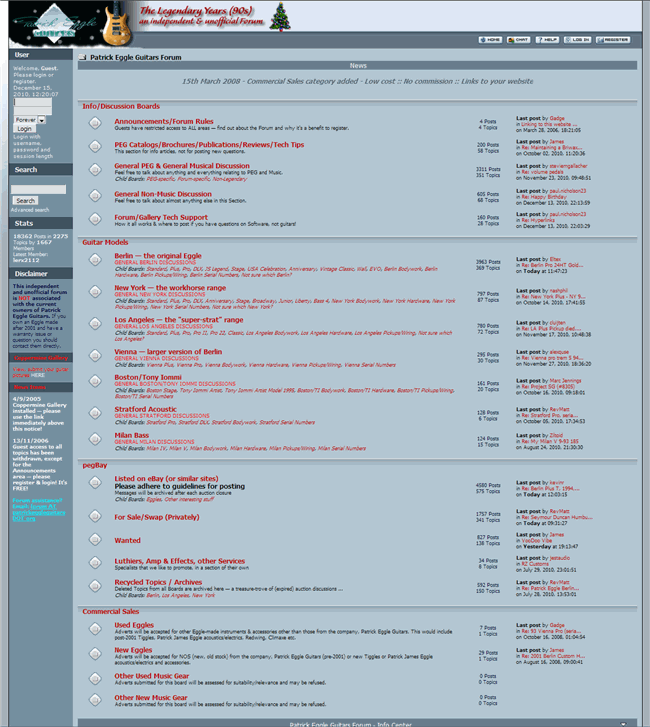Click board icon beside Boston/Tony Iommi board
The width and height of the screenshot is (650, 727).
click(95, 381)
